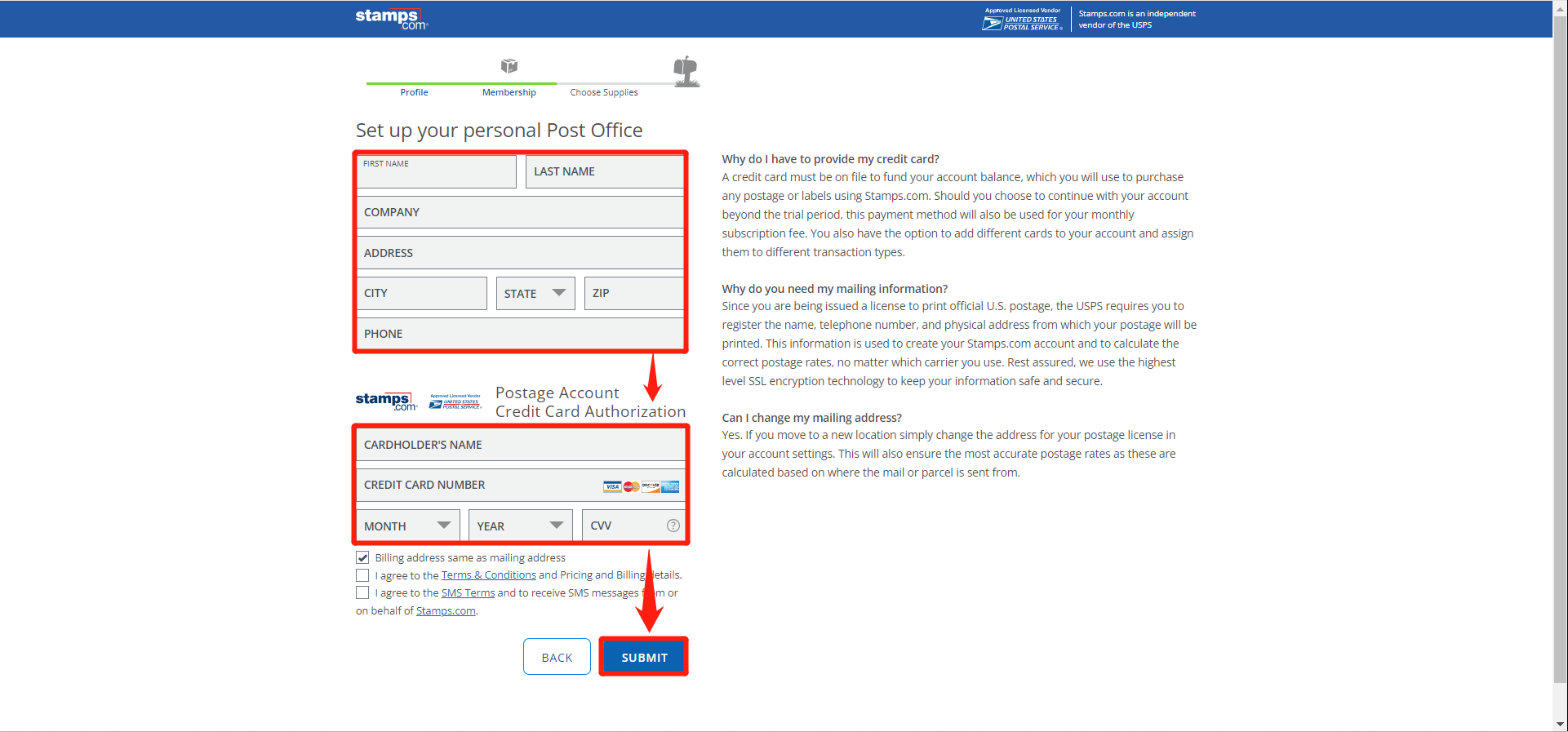
Task: Click the mailbox icon at progress end
Action: (x=686, y=72)
